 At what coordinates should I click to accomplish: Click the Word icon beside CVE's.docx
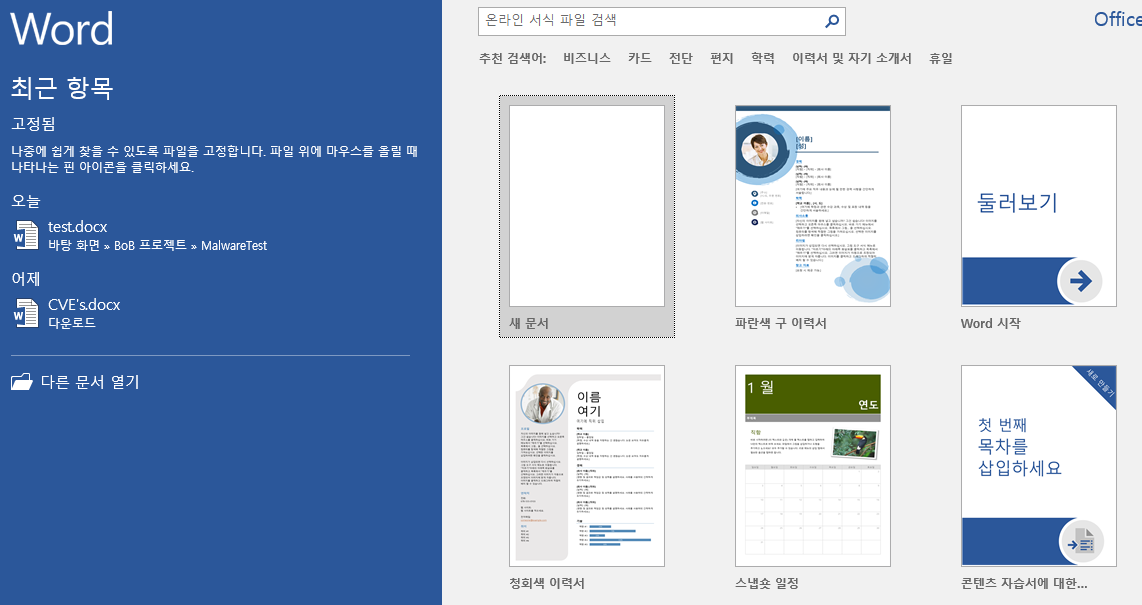click(26, 313)
